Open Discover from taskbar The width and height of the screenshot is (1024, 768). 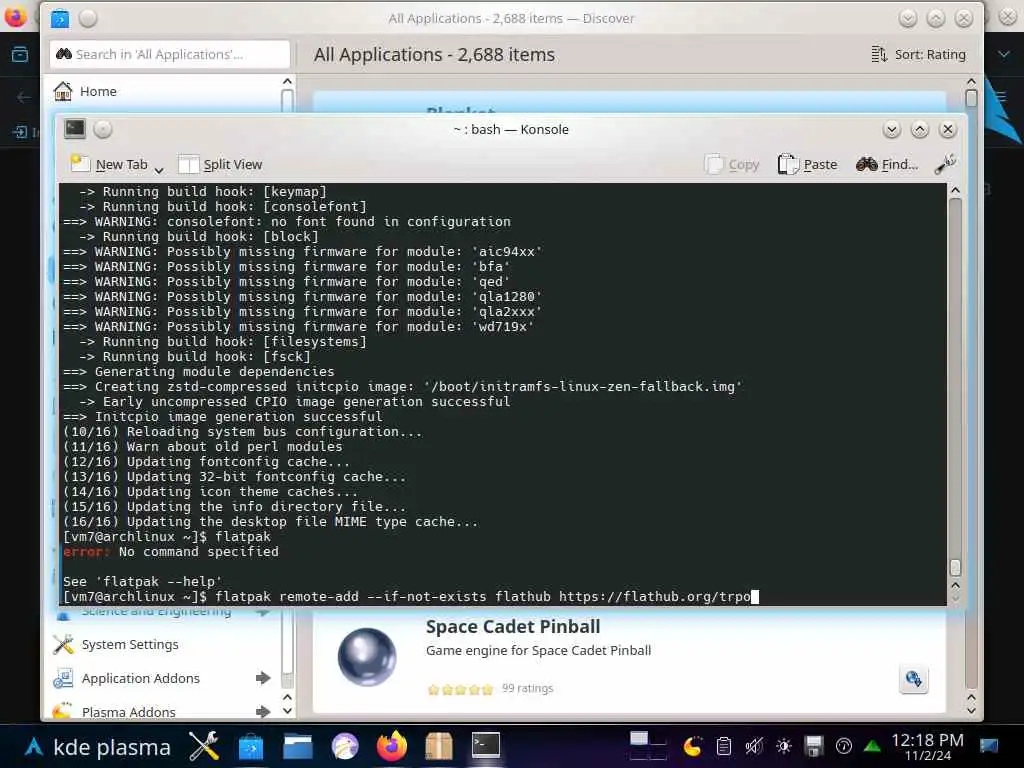(x=251, y=746)
